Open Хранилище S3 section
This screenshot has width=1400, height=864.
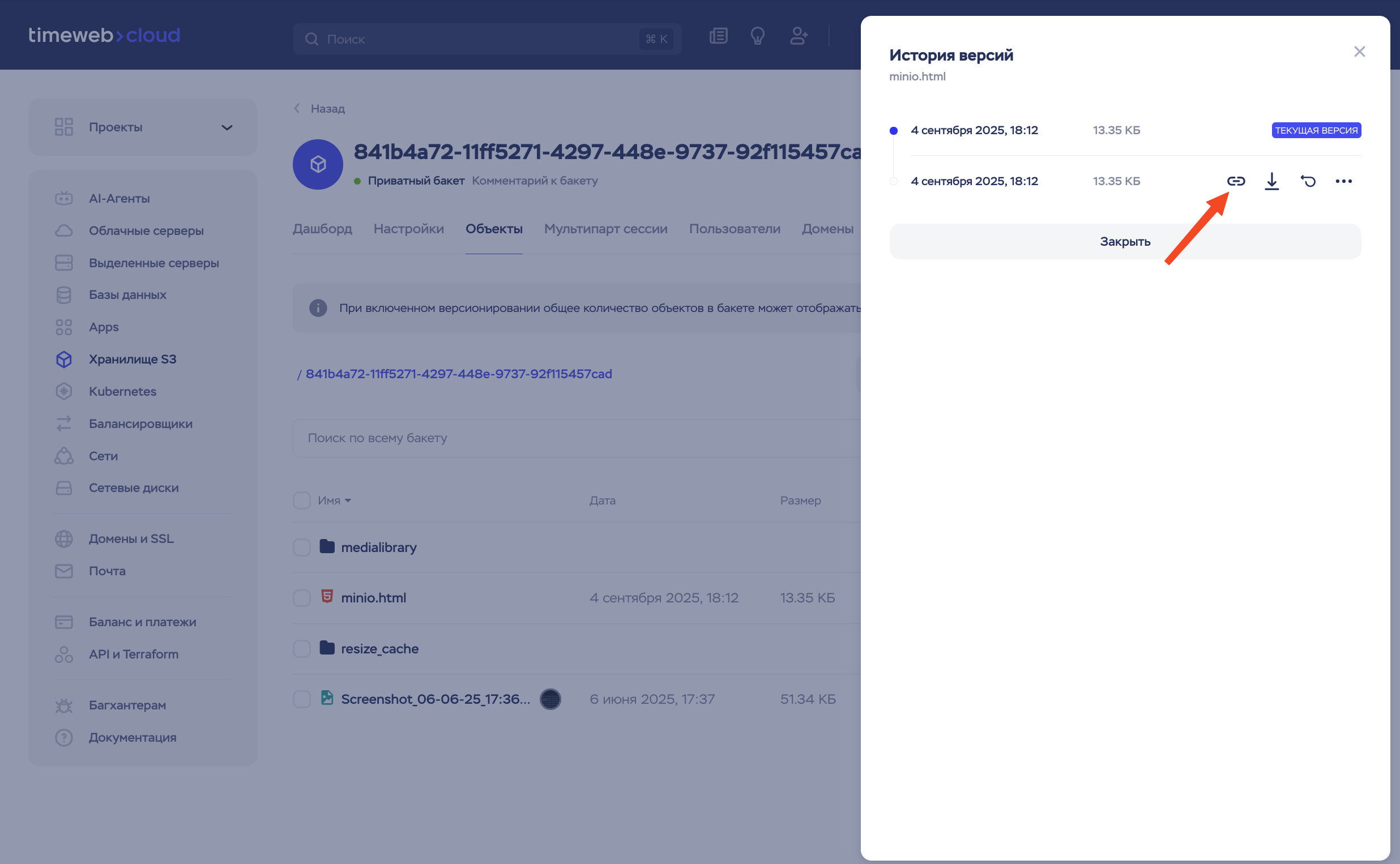tap(132, 360)
